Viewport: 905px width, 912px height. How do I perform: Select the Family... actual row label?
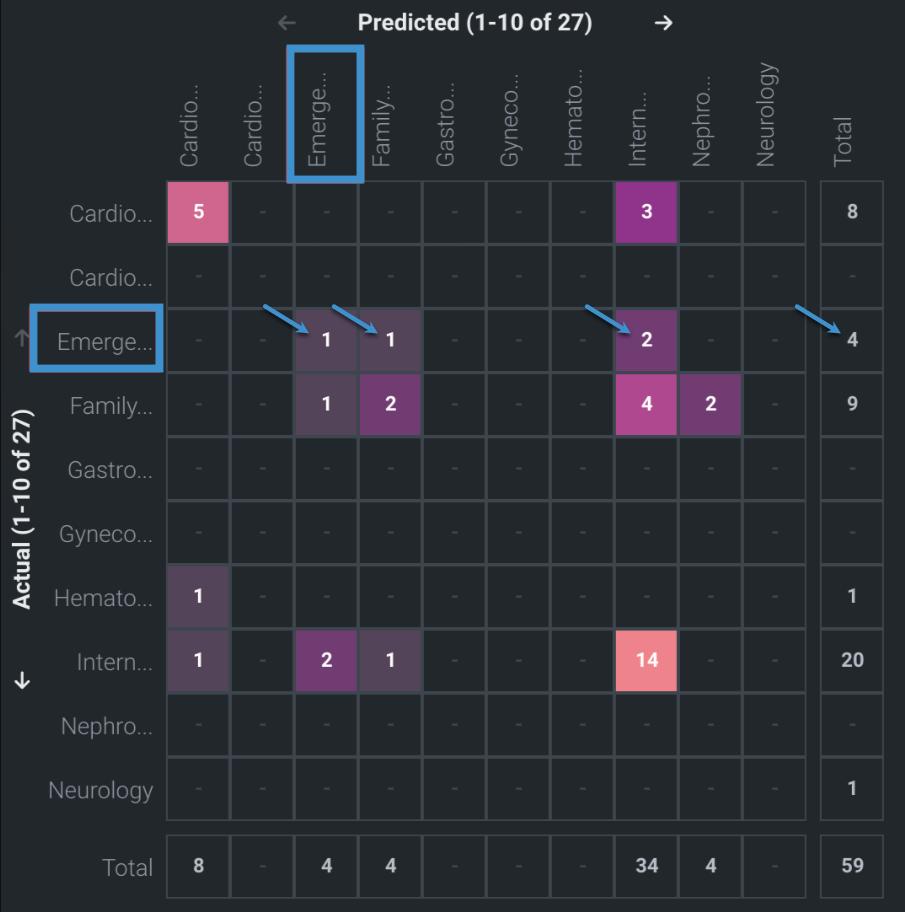[111, 405]
